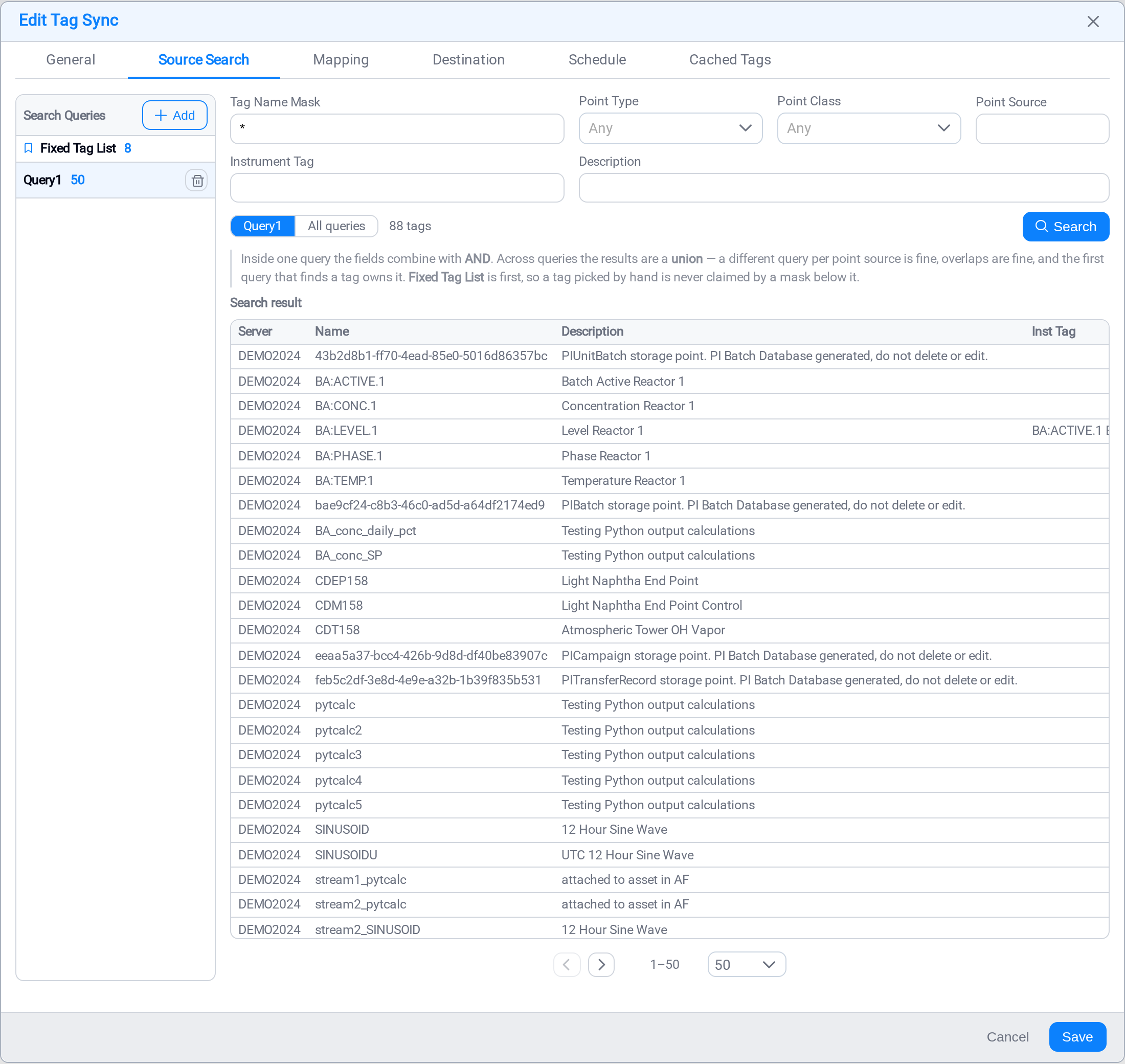
Task: Go to the previous results page
Action: click(567, 964)
